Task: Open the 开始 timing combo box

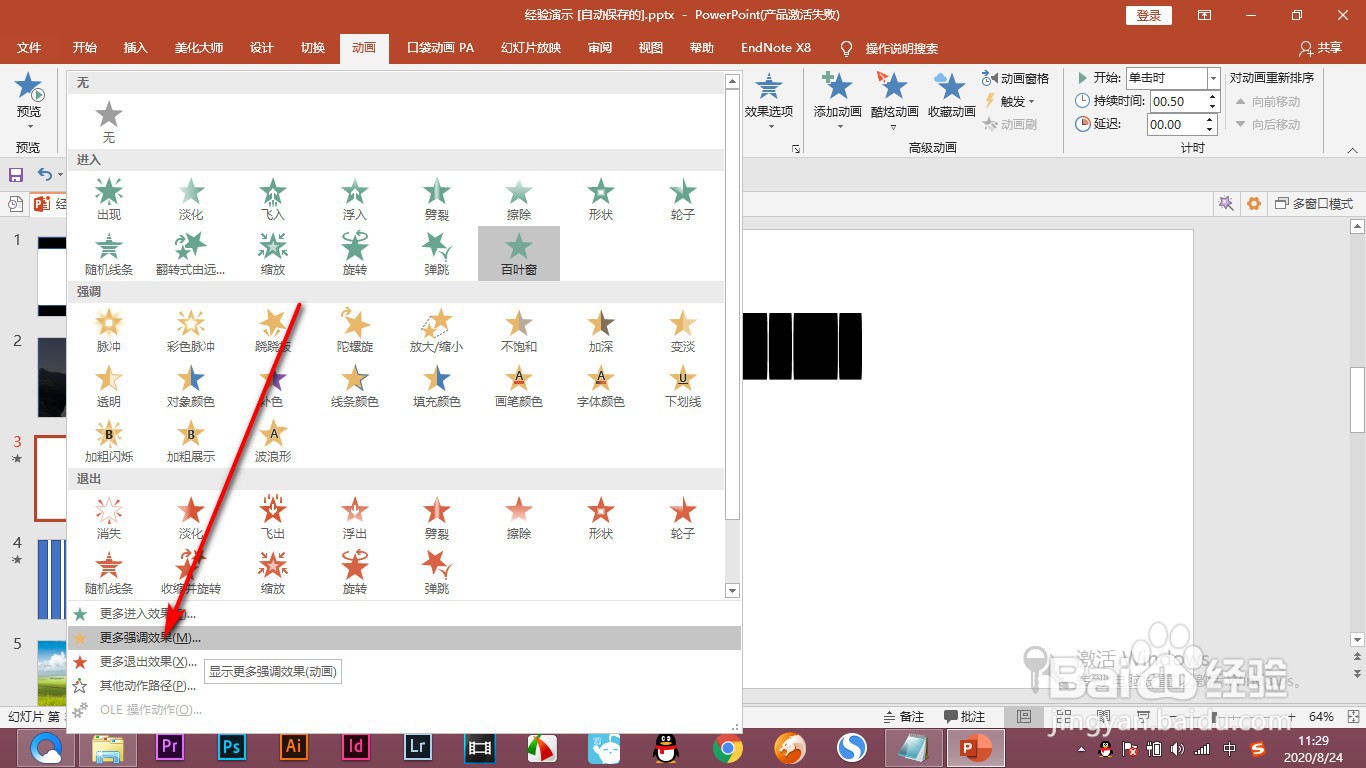Action: click(1173, 78)
